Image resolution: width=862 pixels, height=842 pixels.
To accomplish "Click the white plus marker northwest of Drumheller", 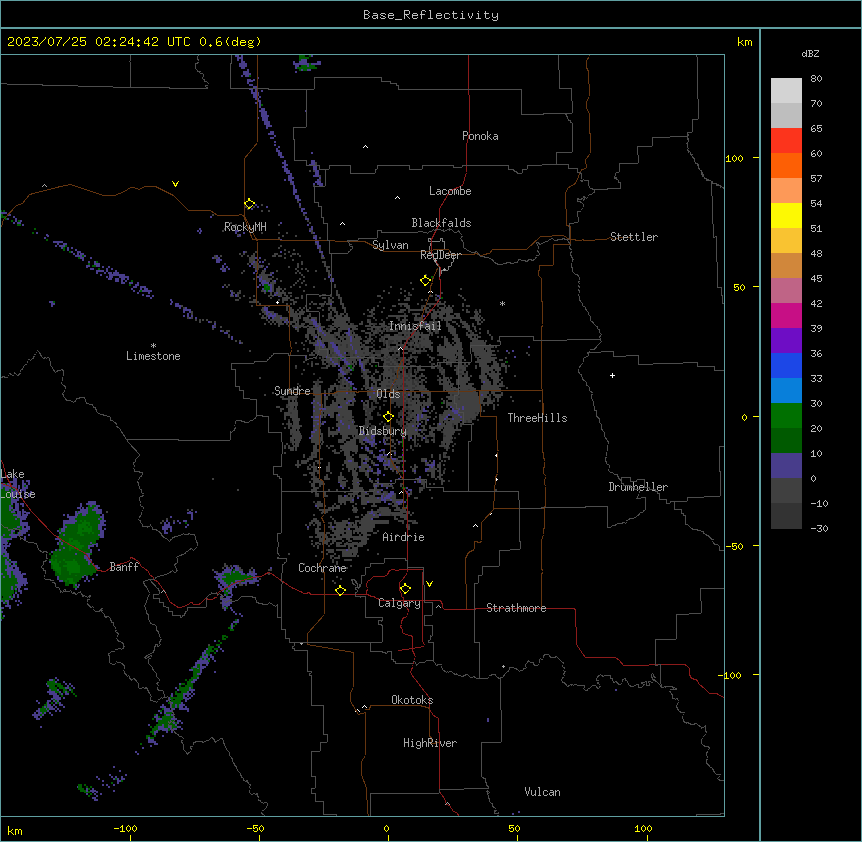I will click(x=612, y=375).
